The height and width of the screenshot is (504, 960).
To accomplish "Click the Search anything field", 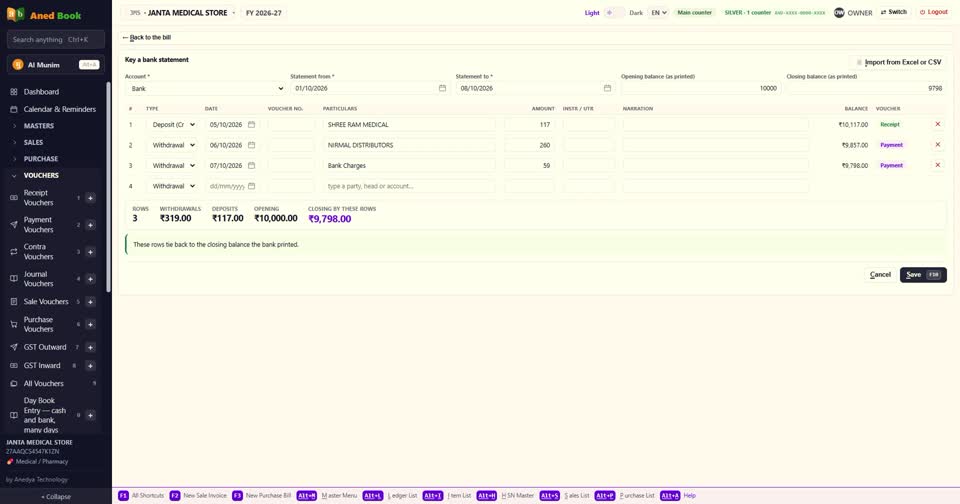I will 56,39.
